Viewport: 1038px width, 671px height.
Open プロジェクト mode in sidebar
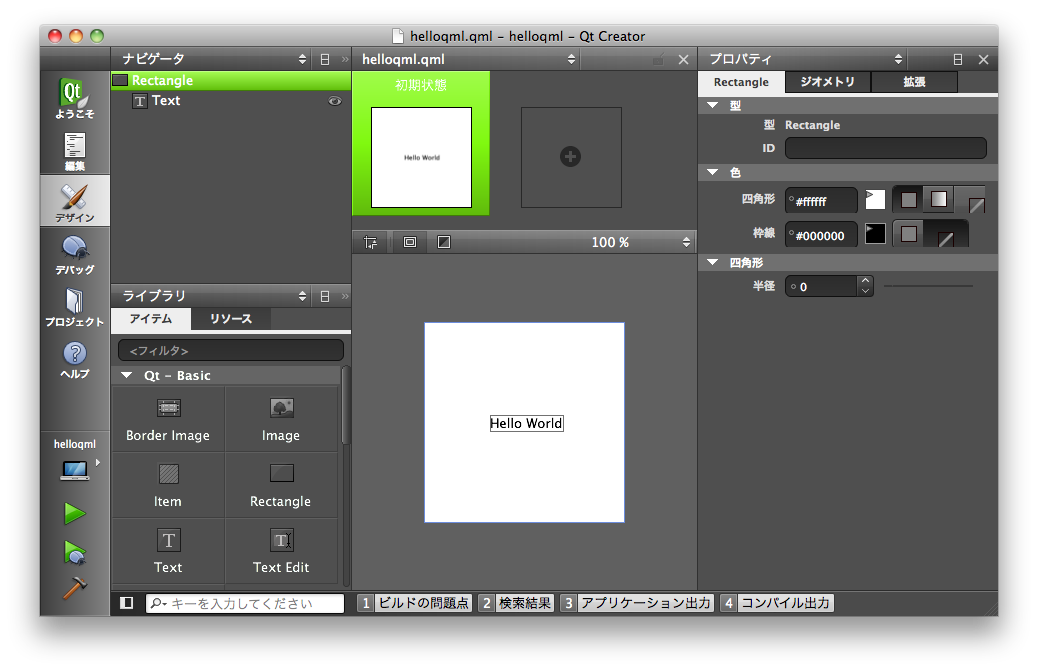(x=75, y=306)
